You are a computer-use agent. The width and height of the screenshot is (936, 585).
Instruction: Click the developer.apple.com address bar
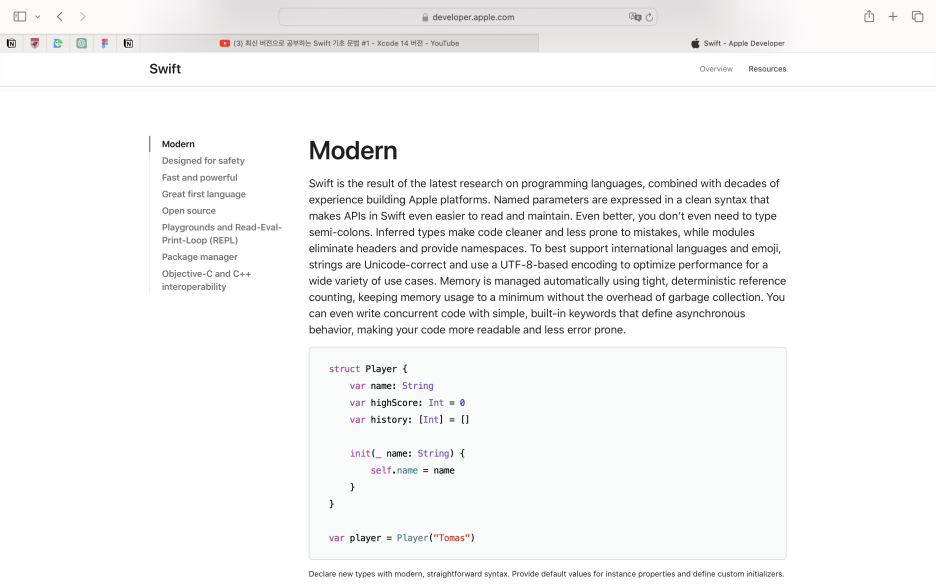467,17
